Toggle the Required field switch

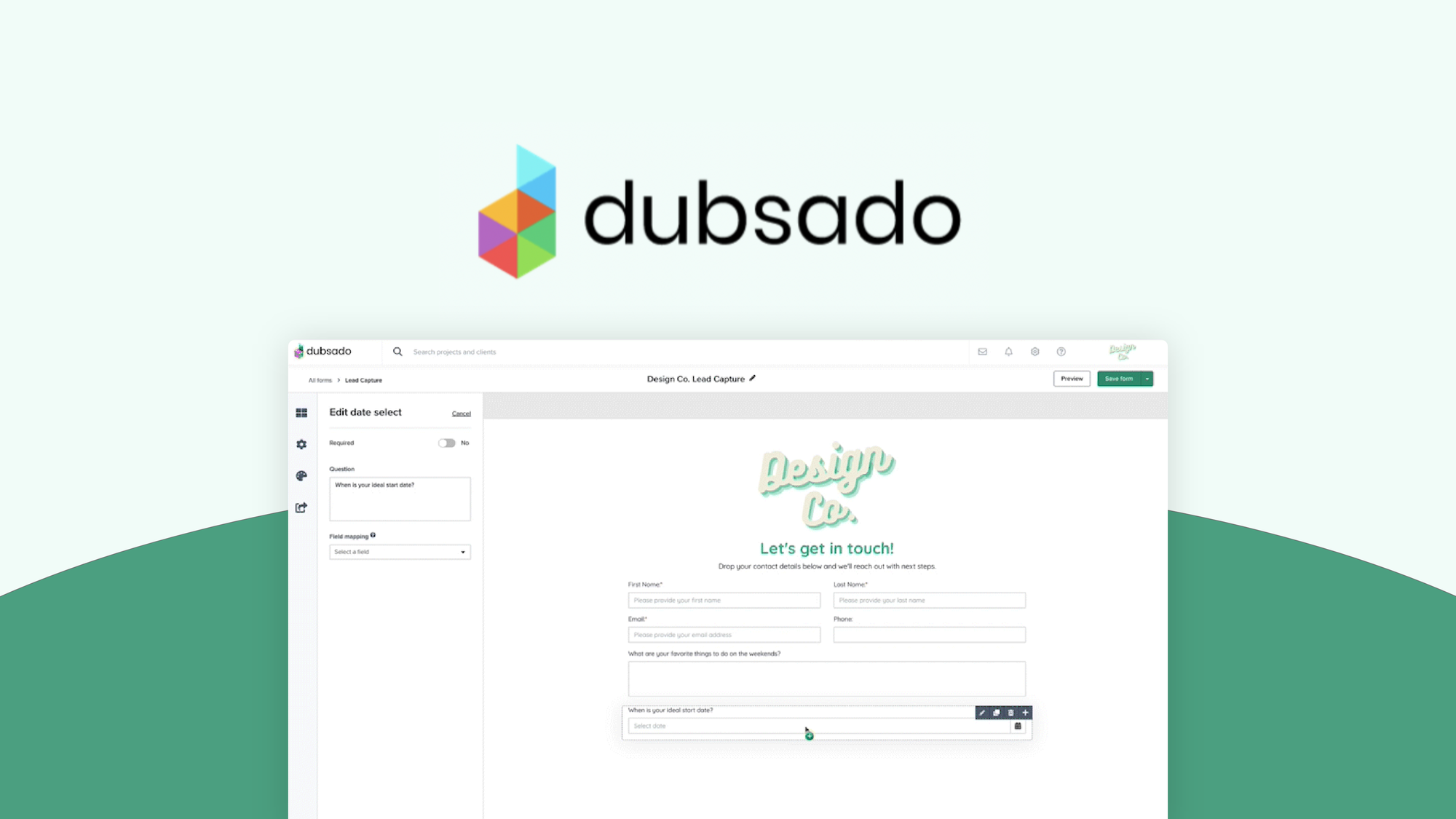coord(447,442)
